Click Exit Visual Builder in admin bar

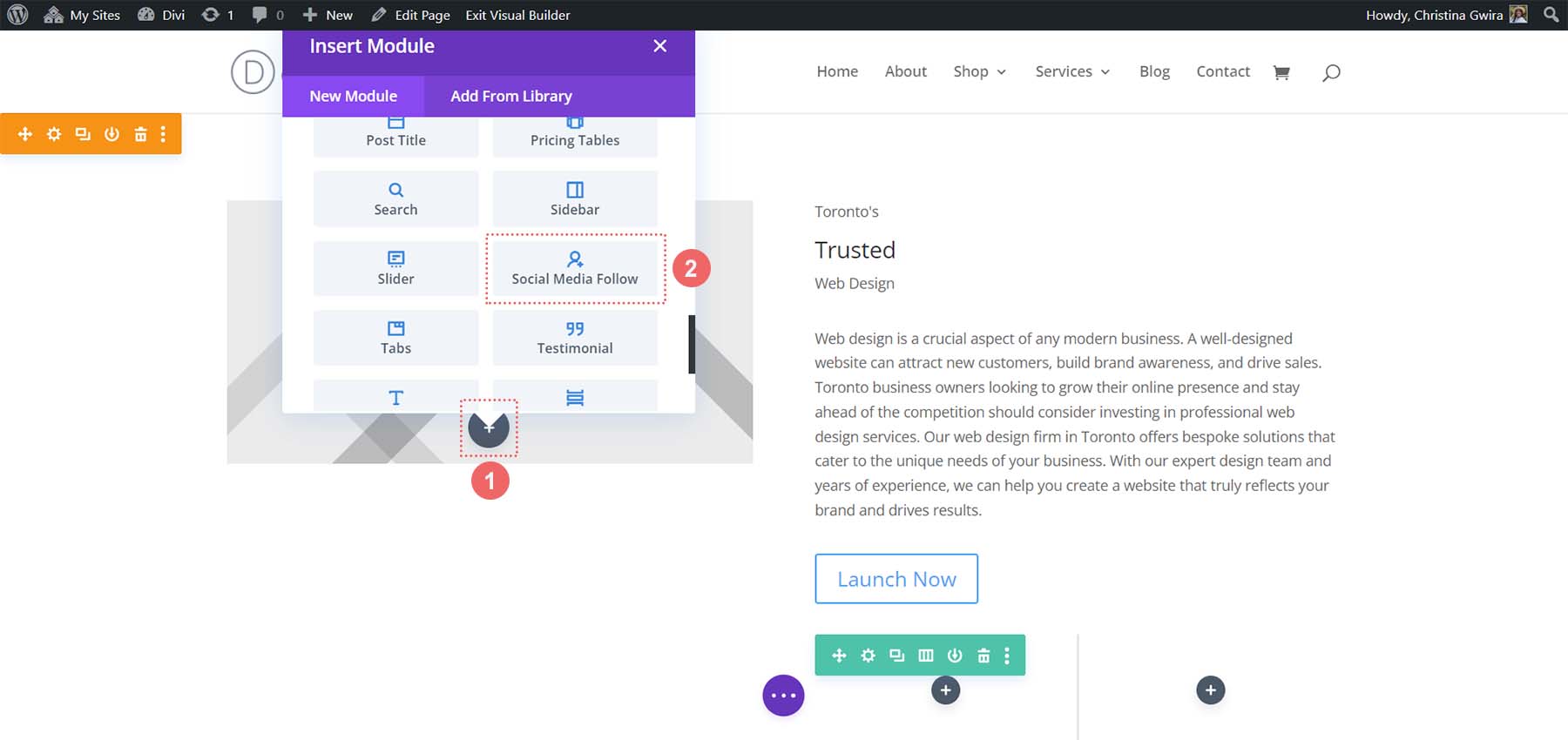[x=517, y=15]
